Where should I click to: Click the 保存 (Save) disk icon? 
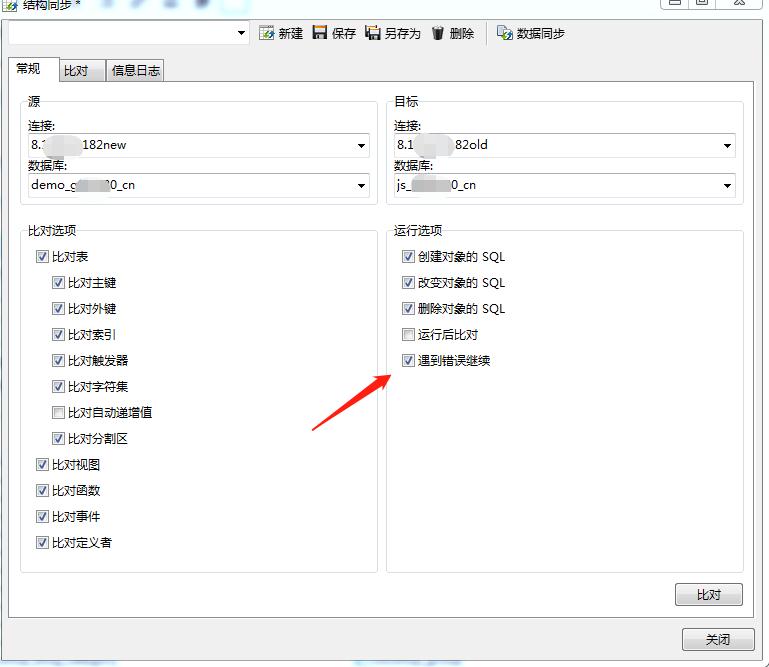[x=320, y=33]
